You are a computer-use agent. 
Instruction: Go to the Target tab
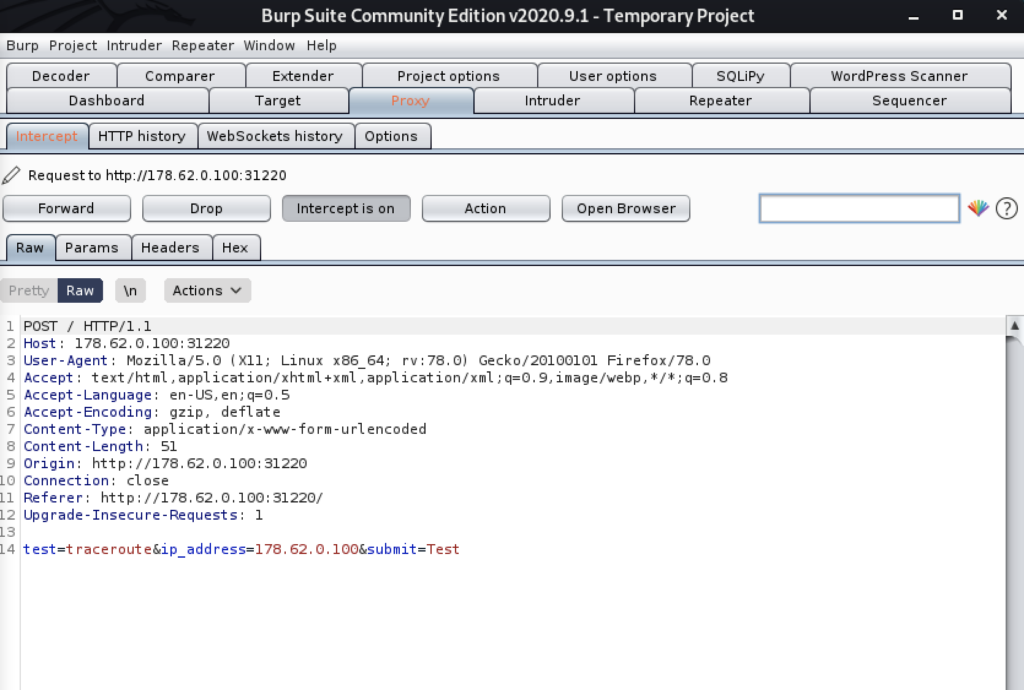pyautogui.click(x=278, y=101)
